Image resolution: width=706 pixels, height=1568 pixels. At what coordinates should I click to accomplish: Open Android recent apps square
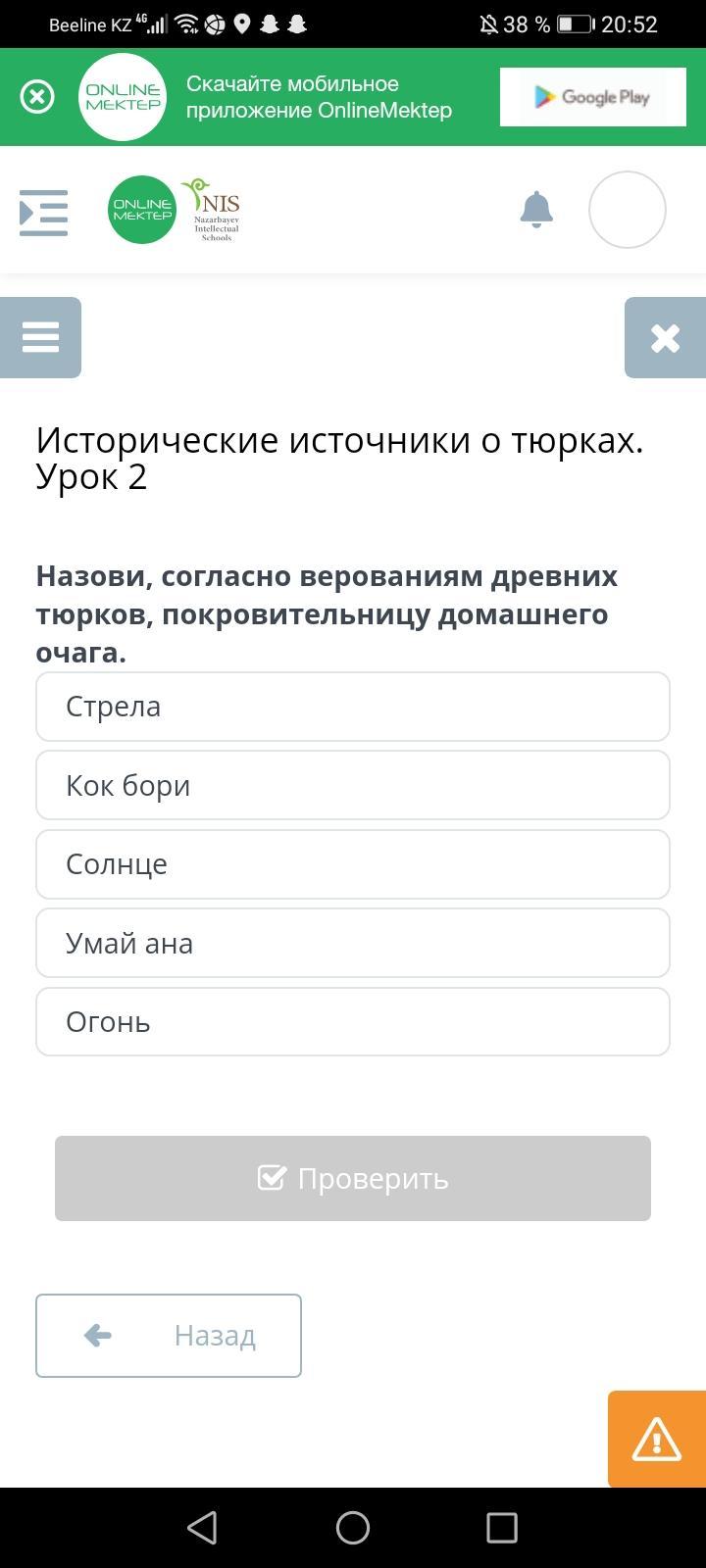(x=502, y=1527)
